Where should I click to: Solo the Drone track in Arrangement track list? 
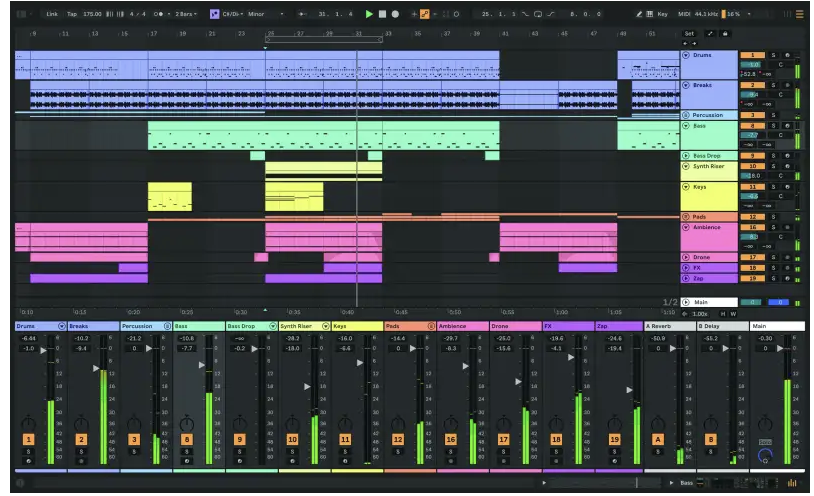pyautogui.click(x=774, y=258)
